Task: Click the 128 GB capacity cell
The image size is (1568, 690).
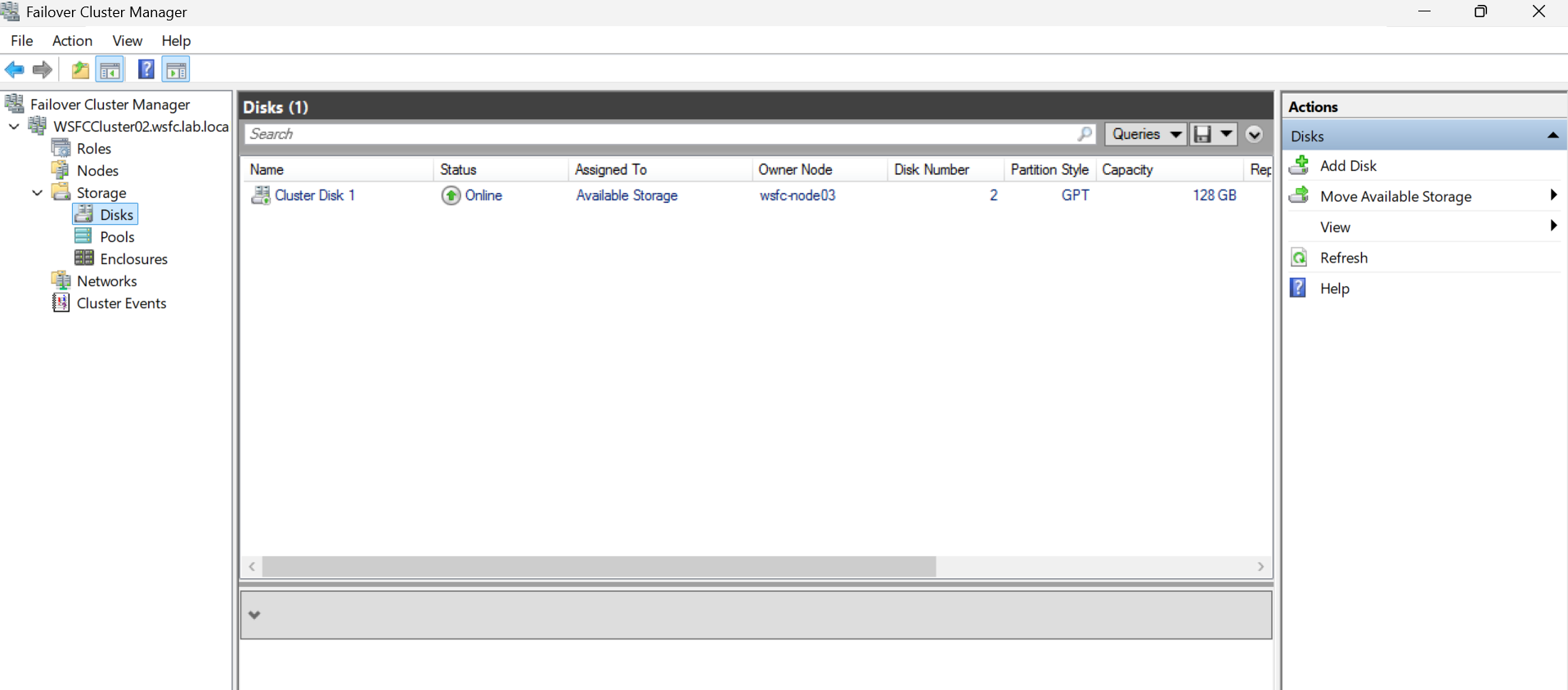Action: tap(1215, 195)
